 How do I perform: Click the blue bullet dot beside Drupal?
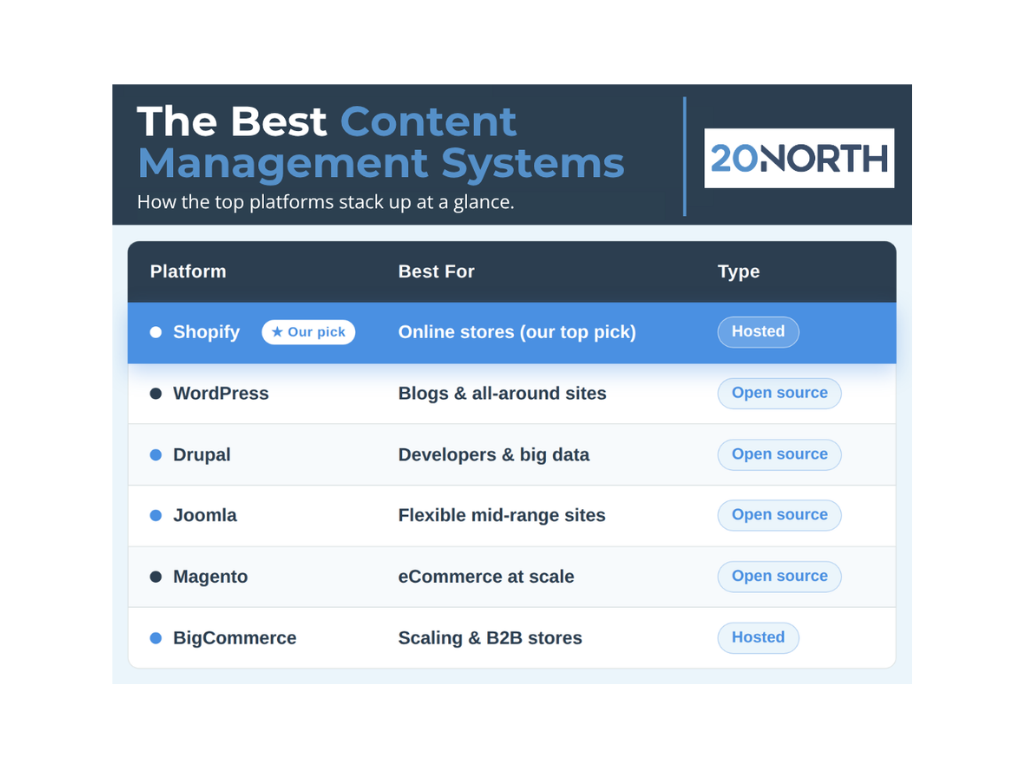pos(155,455)
